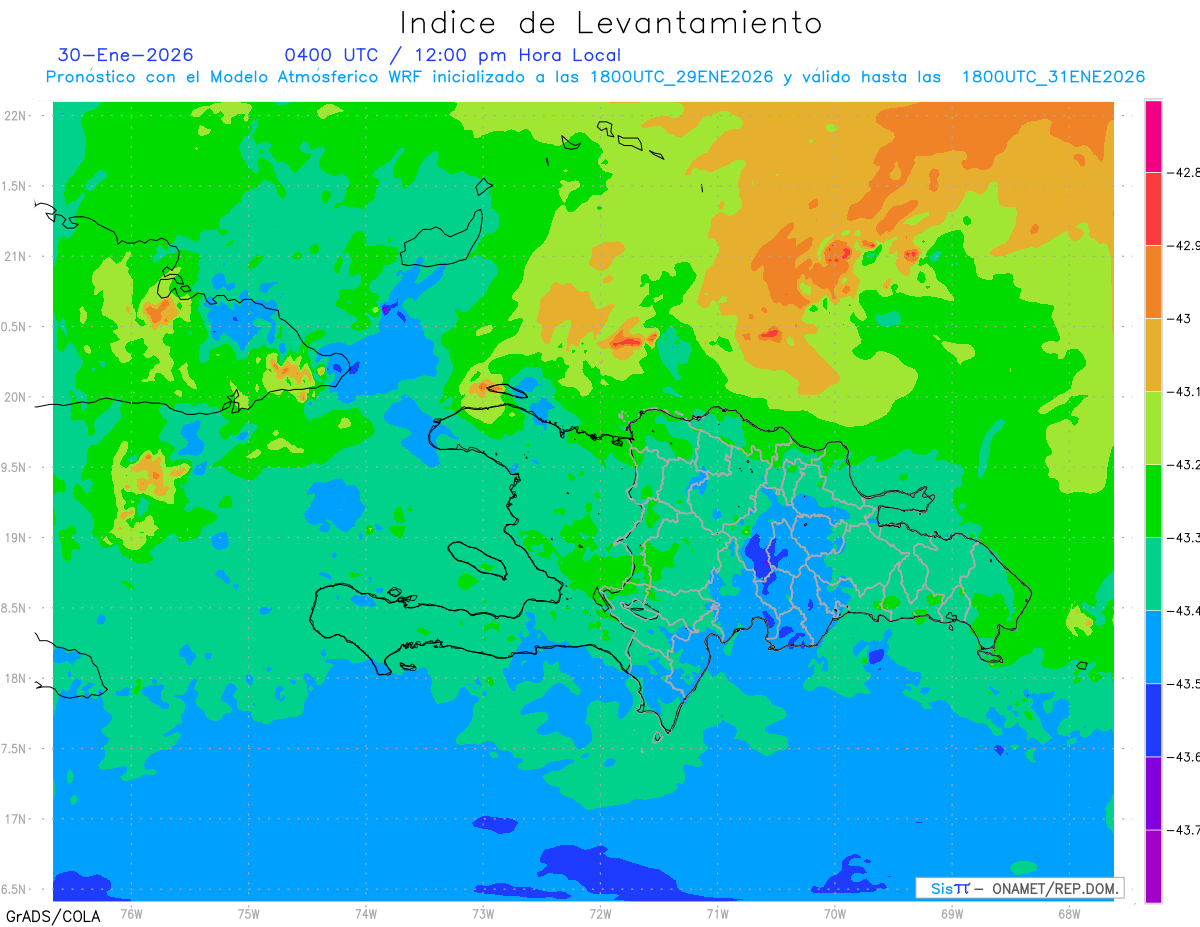Click the royal blue swatch between -43.5 and -43.6

[x=1153, y=720]
